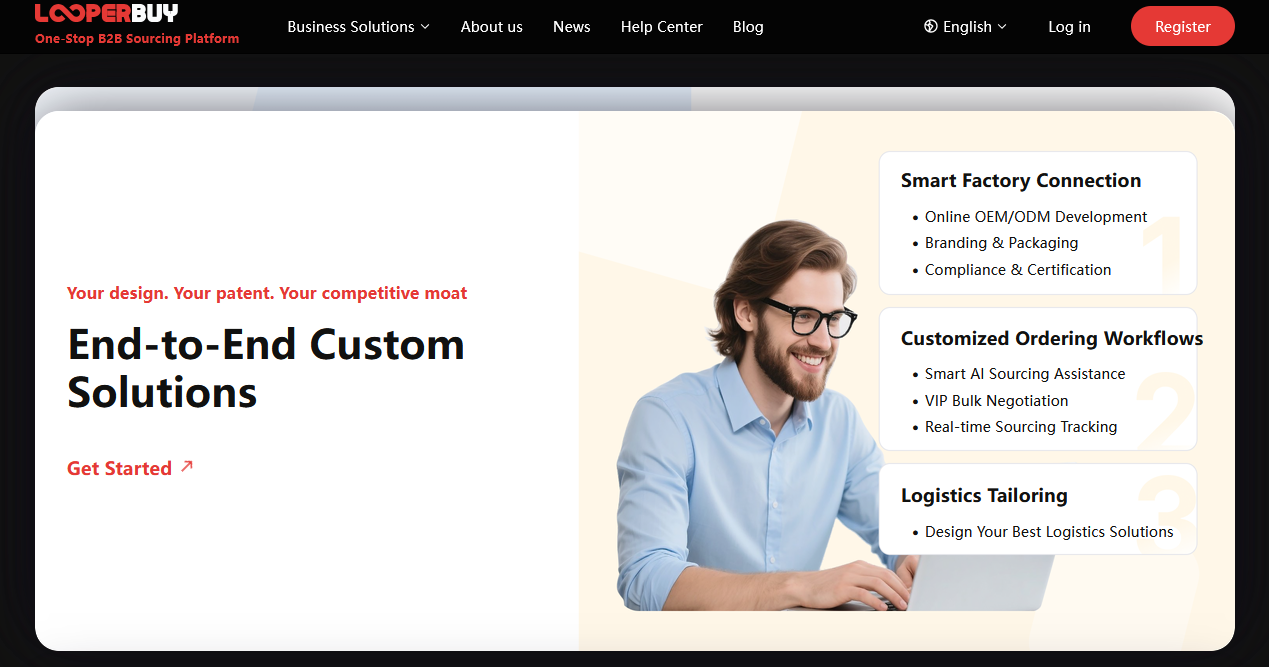1269x667 pixels.
Task: Select the Customized Ordering Workflows card
Action: pyautogui.click(x=1037, y=379)
